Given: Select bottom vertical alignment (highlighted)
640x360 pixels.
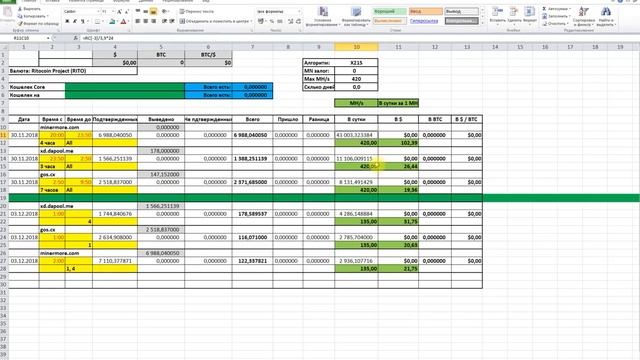Looking at the screenshot, I should 153,11.
